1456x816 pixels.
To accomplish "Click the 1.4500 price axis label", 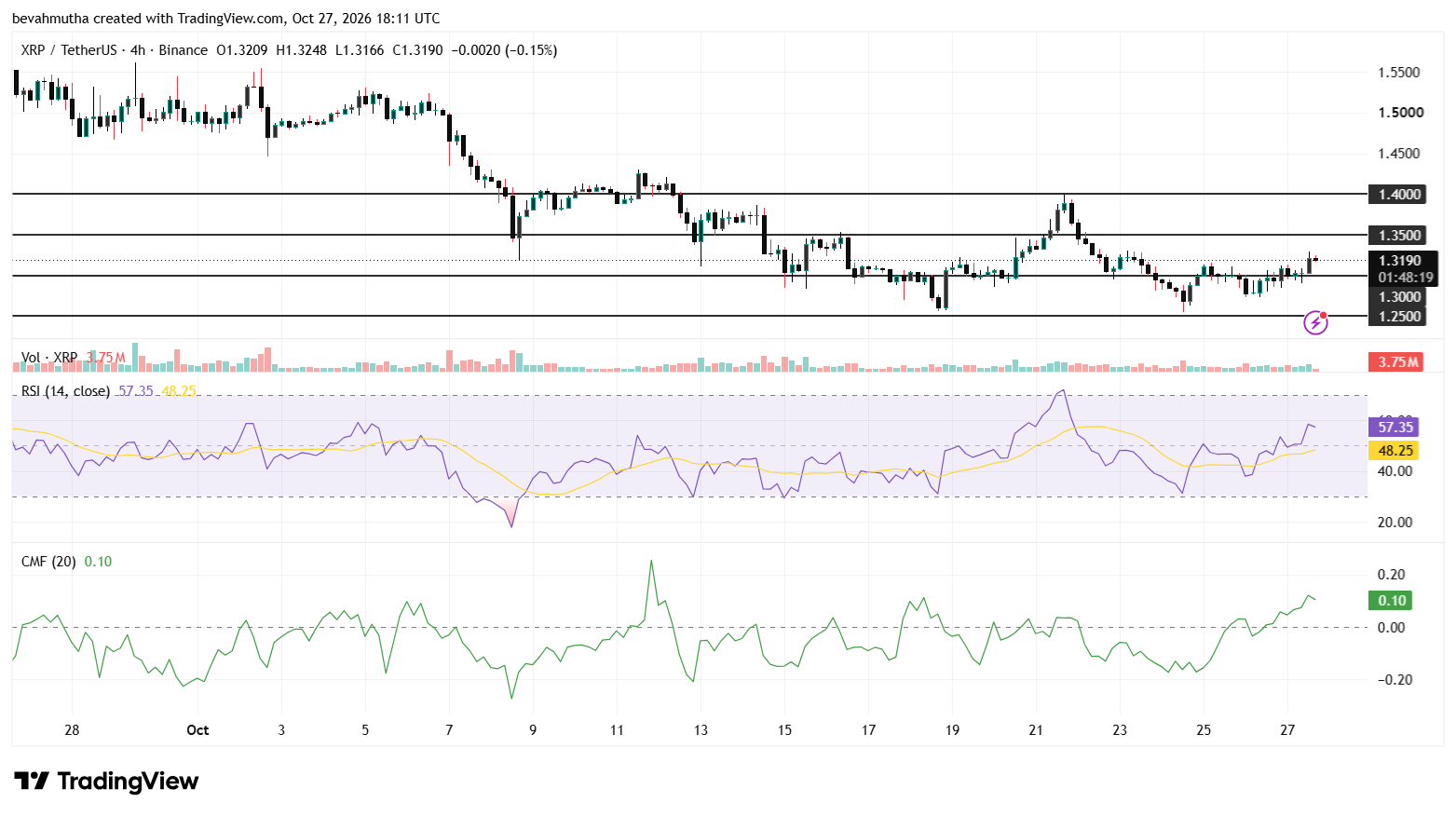I will 1399,154.
